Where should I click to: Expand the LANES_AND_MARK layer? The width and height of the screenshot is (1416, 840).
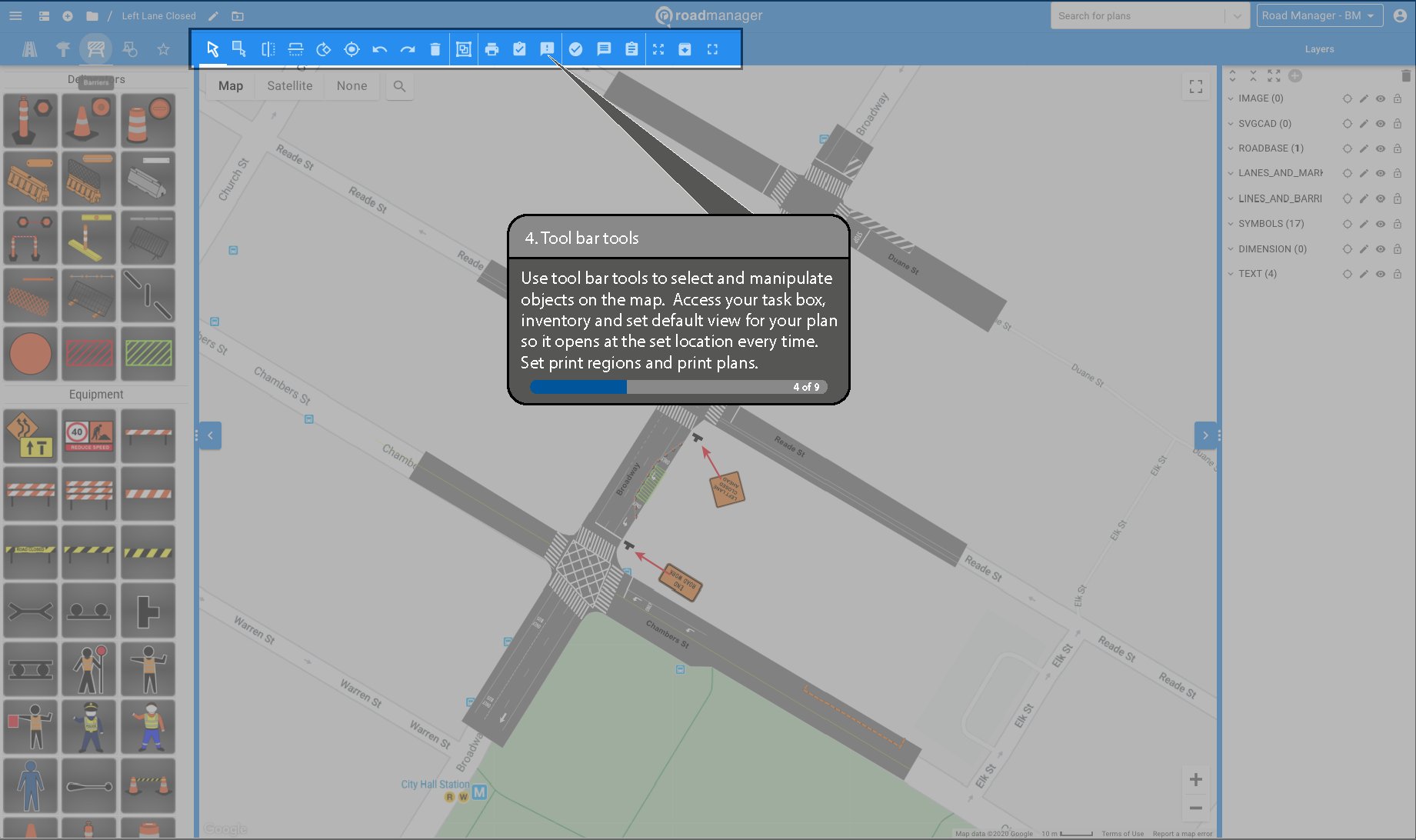tap(1231, 173)
